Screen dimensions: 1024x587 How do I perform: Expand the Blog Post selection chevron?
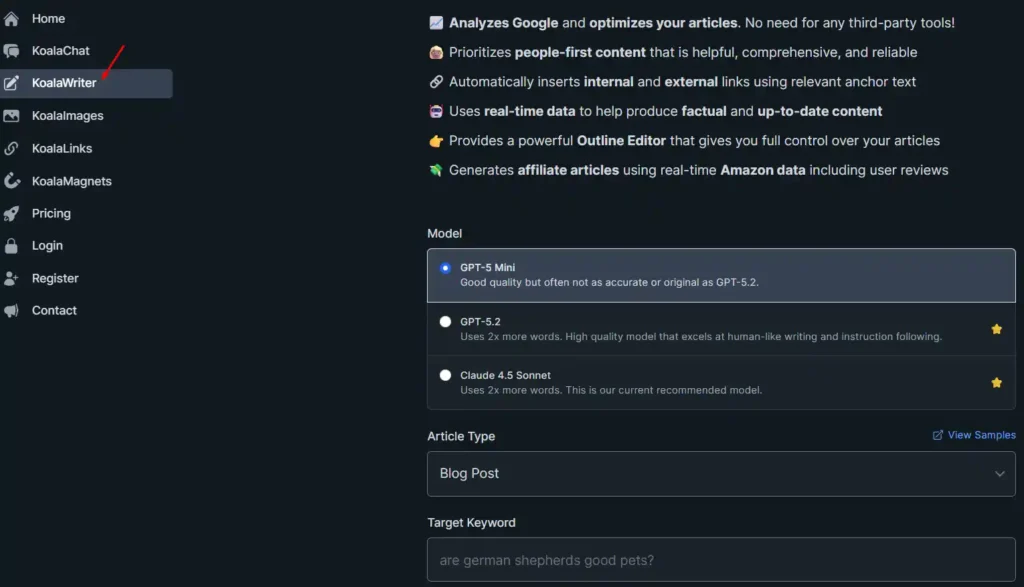click(1001, 473)
